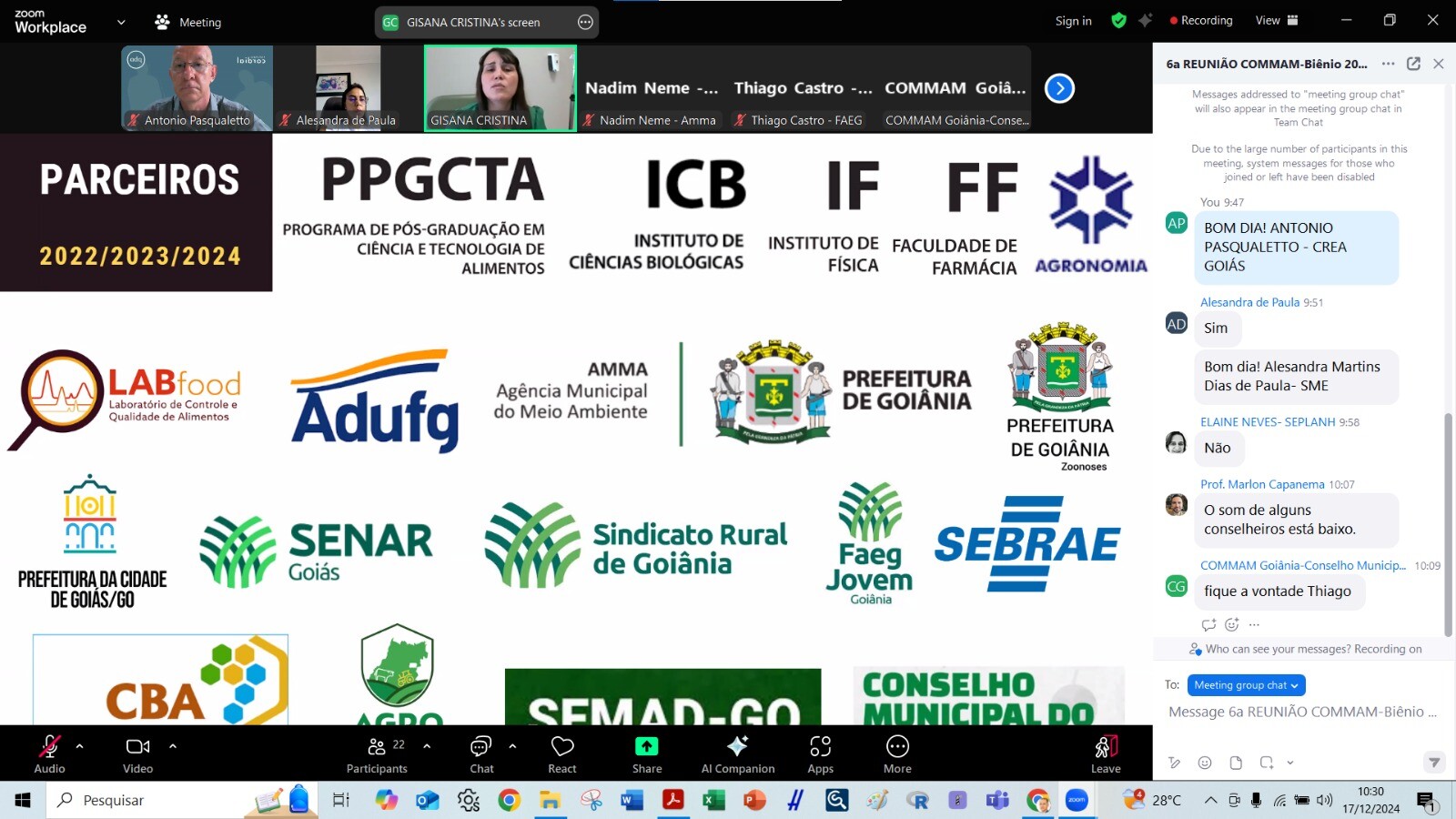Expand screenshot options arrow in composer
1456x819 pixels.
[x=1289, y=763]
